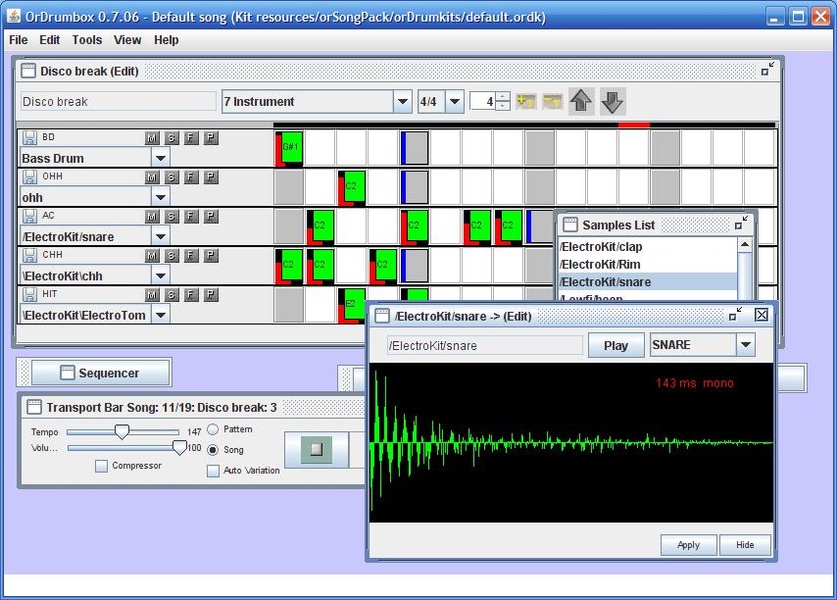
Task: Click the Tempo slider handle
Action: 122,432
